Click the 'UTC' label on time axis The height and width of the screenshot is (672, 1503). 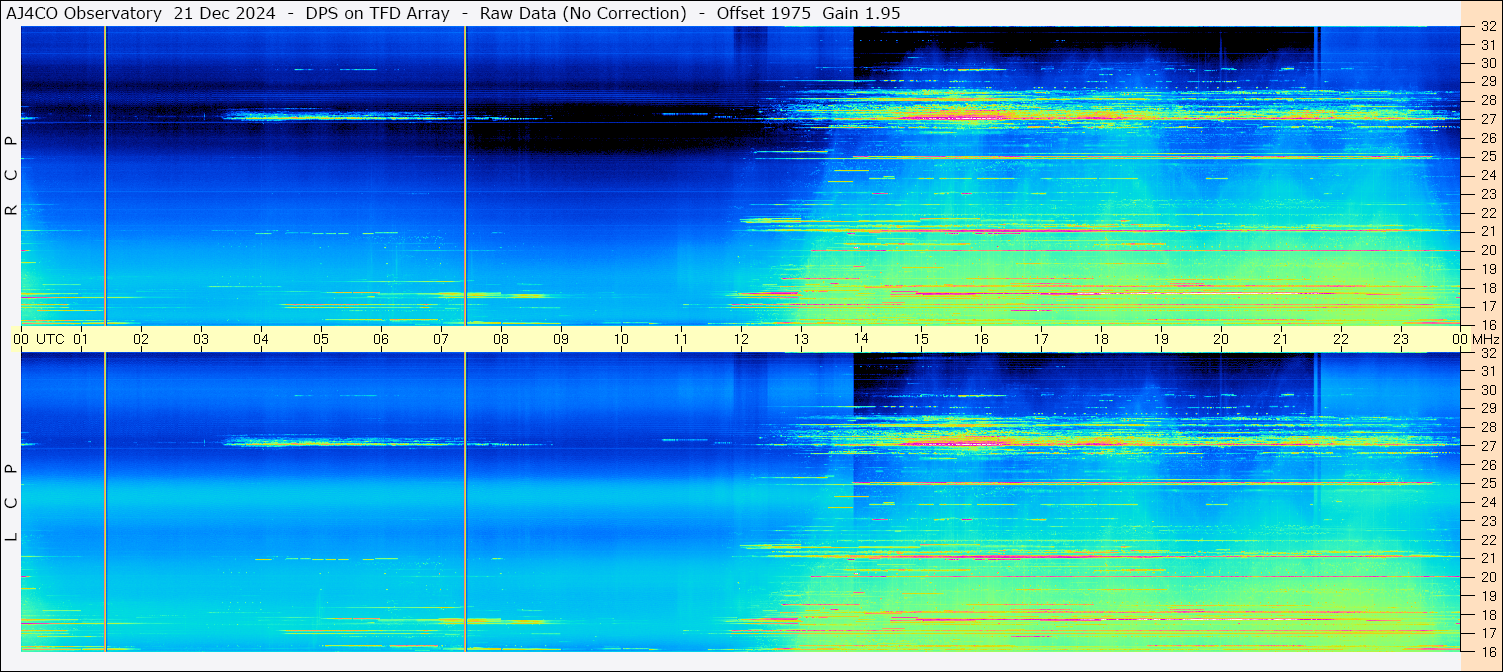pos(50,339)
